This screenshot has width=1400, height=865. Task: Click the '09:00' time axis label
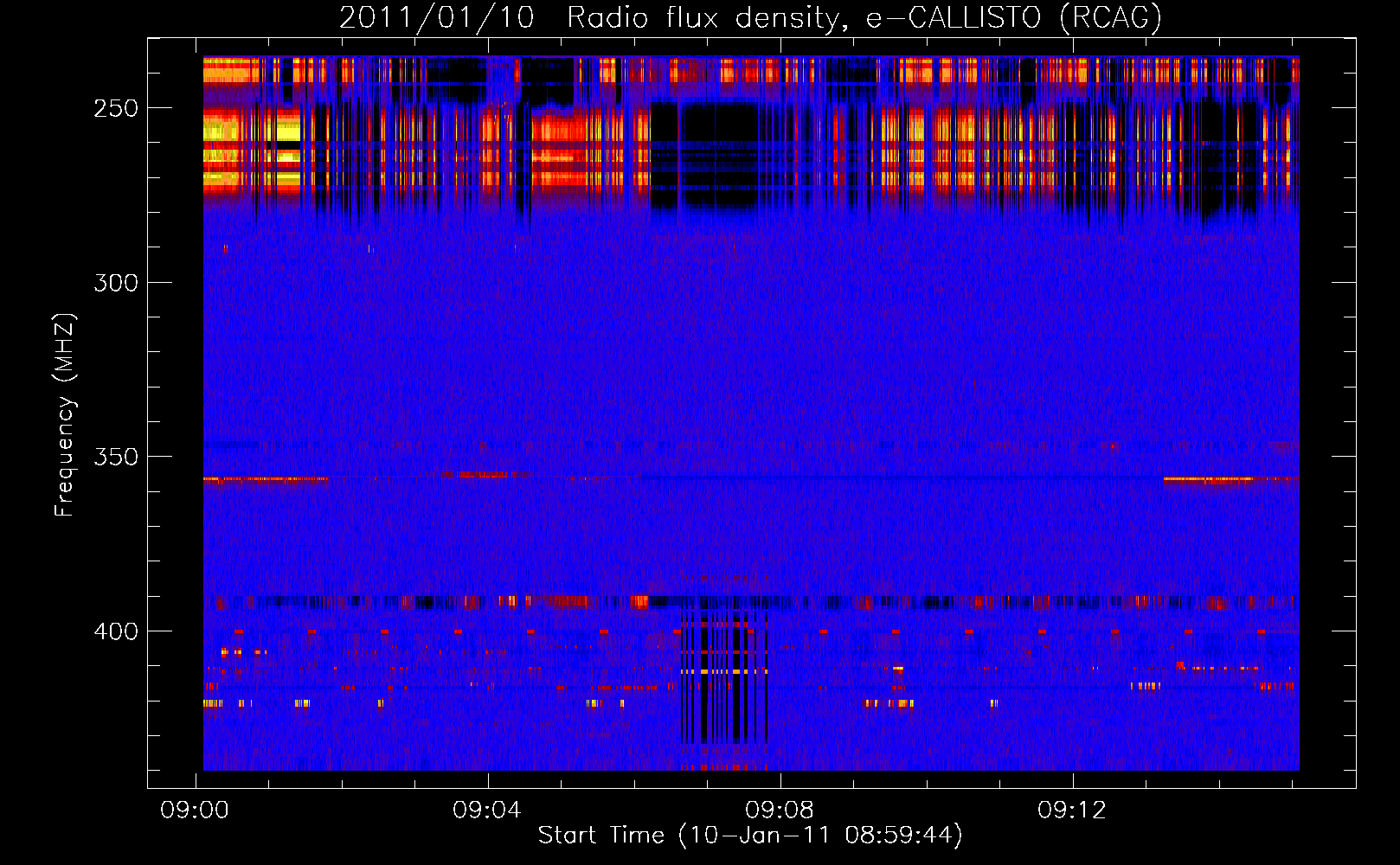click(x=195, y=810)
